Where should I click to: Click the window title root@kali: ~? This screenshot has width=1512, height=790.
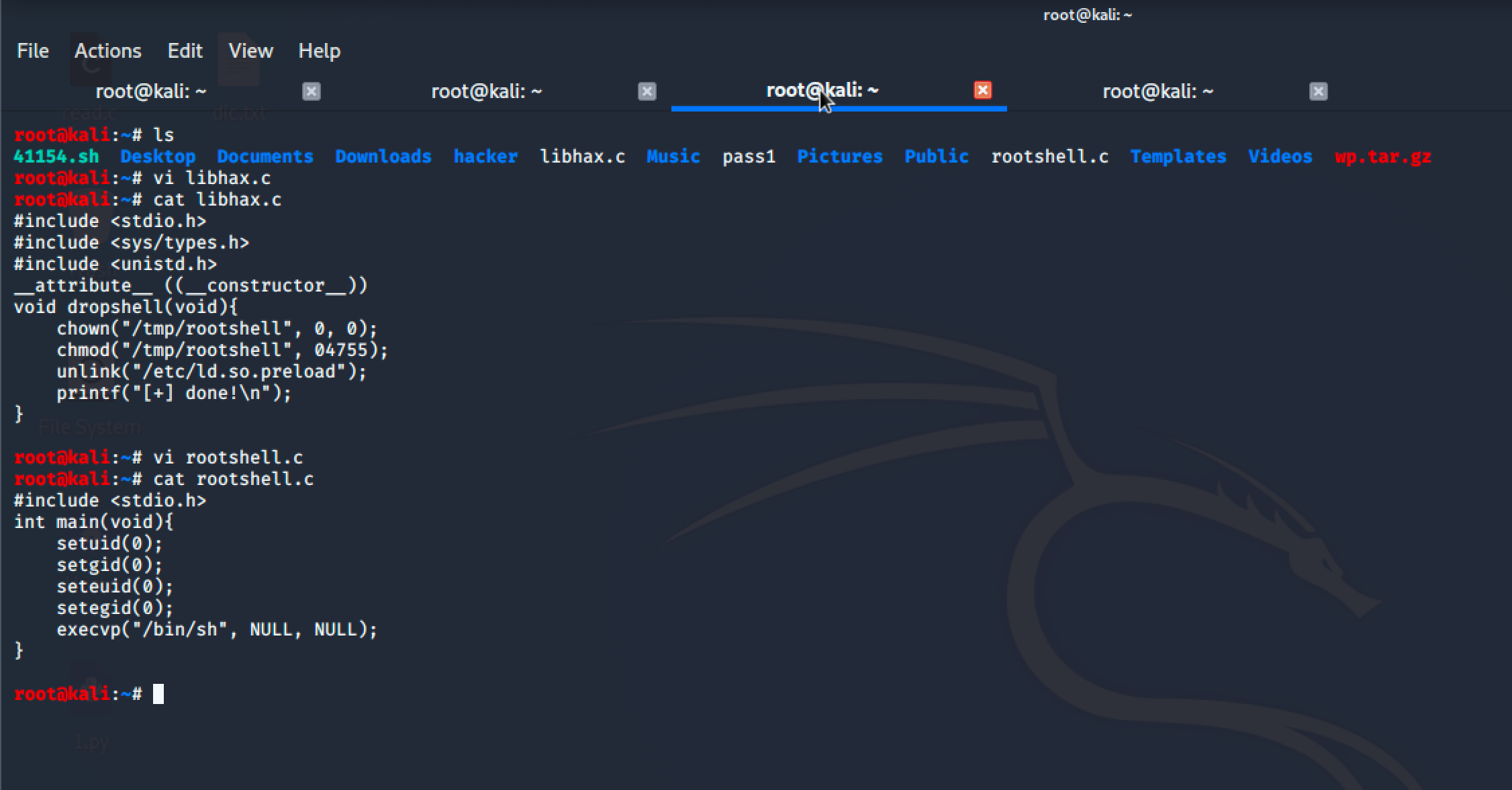tap(1087, 15)
